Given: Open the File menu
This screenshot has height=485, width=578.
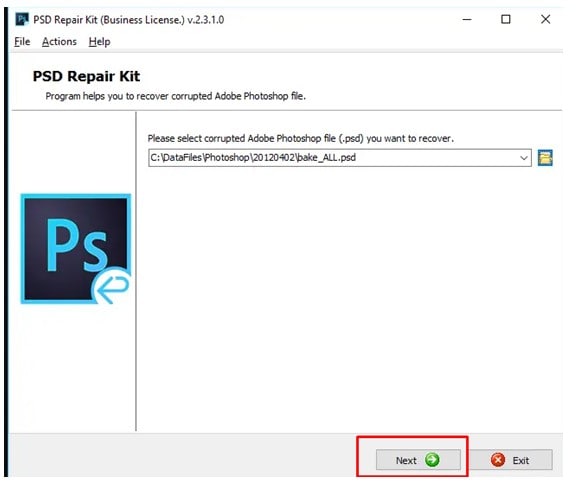Looking at the screenshot, I should (22, 42).
